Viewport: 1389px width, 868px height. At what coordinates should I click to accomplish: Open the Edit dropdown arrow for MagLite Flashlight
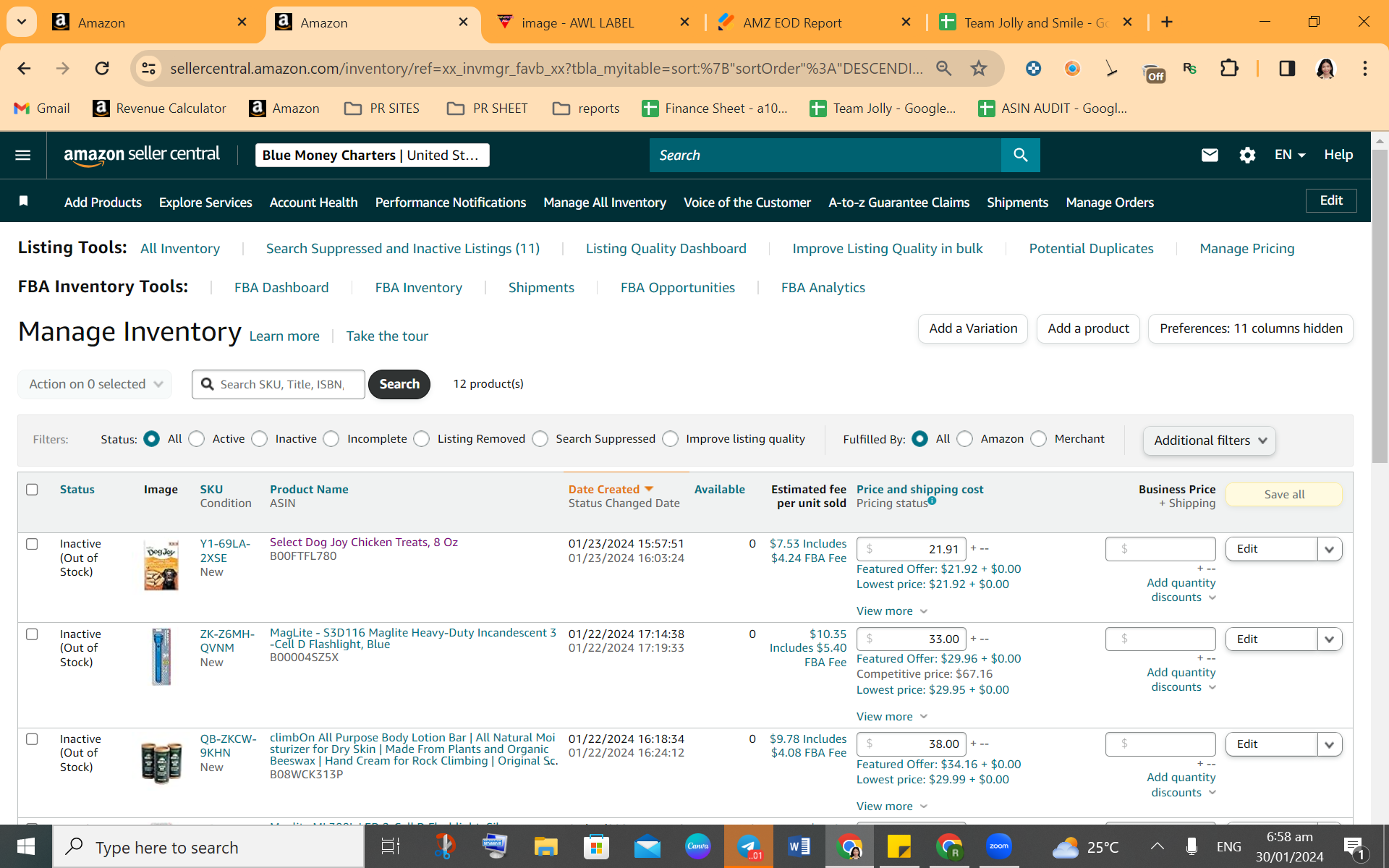(x=1330, y=639)
